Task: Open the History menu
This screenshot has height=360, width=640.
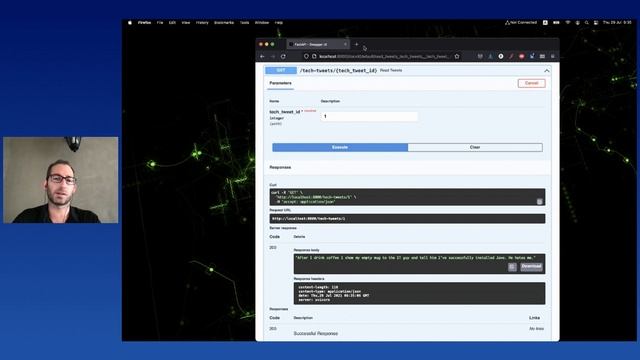Action: click(202, 23)
